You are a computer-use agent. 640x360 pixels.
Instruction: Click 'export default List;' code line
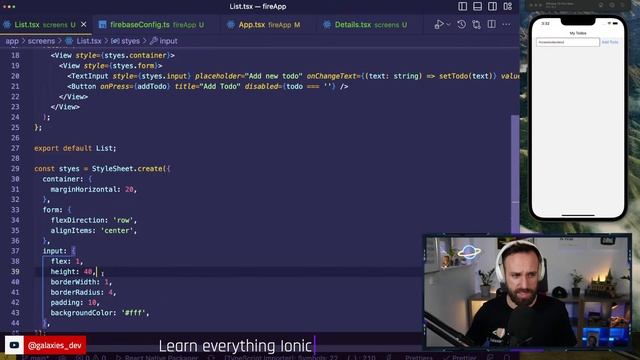tap(75, 148)
